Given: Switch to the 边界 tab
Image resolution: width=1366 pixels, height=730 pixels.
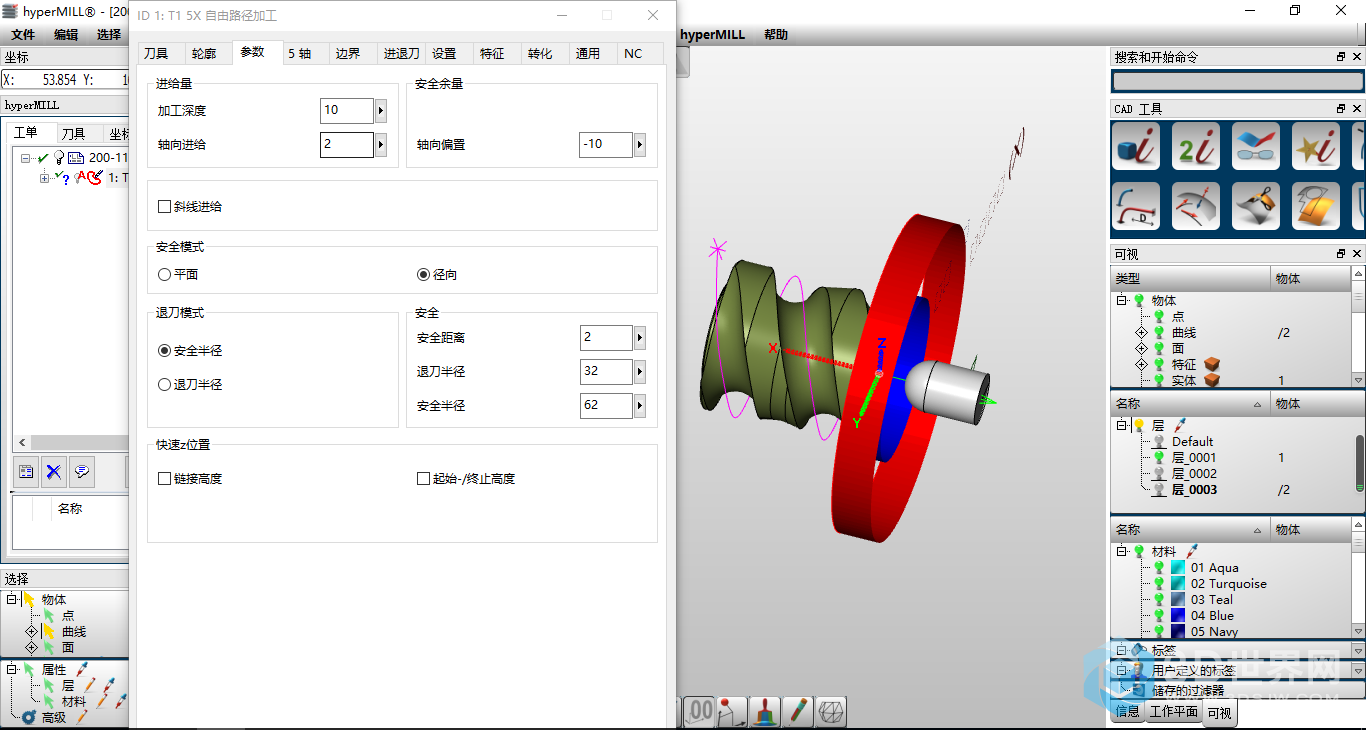Looking at the screenshot, I should [x=348, y=54].
